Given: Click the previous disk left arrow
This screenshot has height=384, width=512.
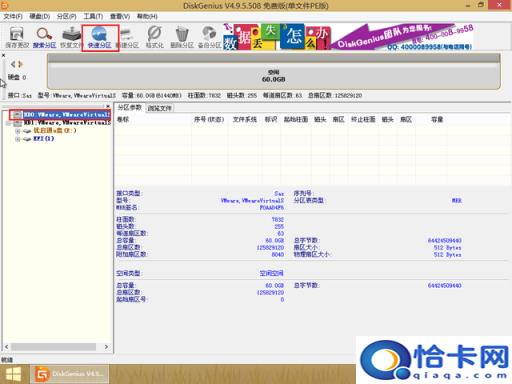Looking at the screenshot, I should click(13, 64).
